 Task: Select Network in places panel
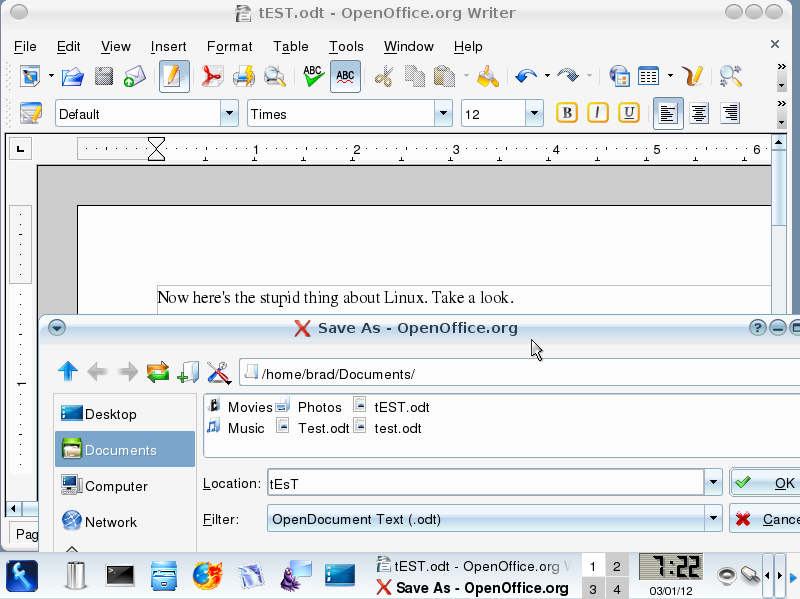pos(125,521)
